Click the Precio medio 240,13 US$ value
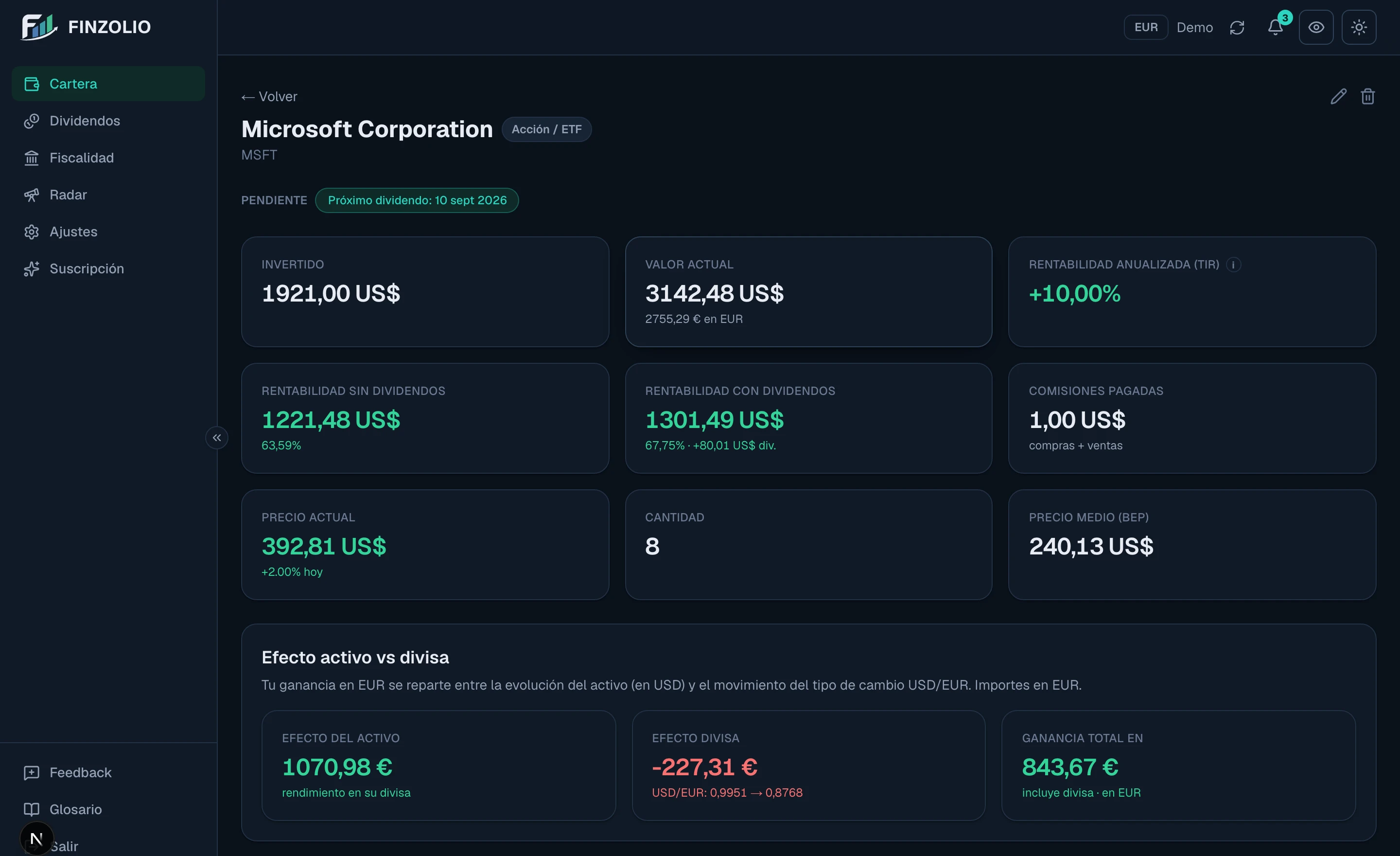The height and width of the screenshot is (856, 1400). (1091, 546)
